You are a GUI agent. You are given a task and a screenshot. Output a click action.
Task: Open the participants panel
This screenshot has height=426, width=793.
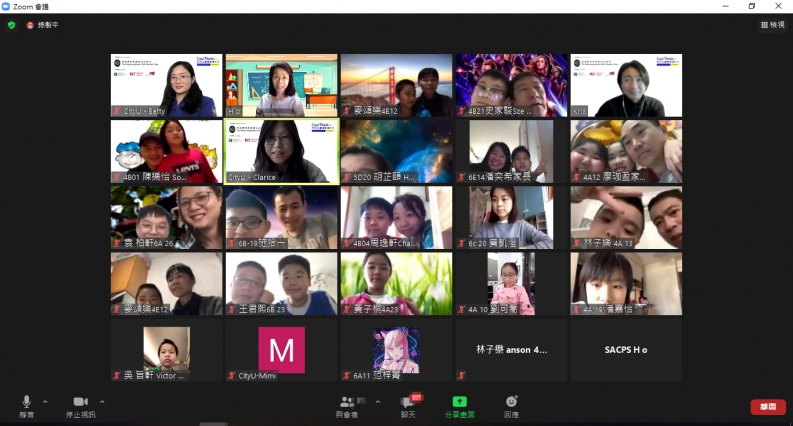pos(347,403)
